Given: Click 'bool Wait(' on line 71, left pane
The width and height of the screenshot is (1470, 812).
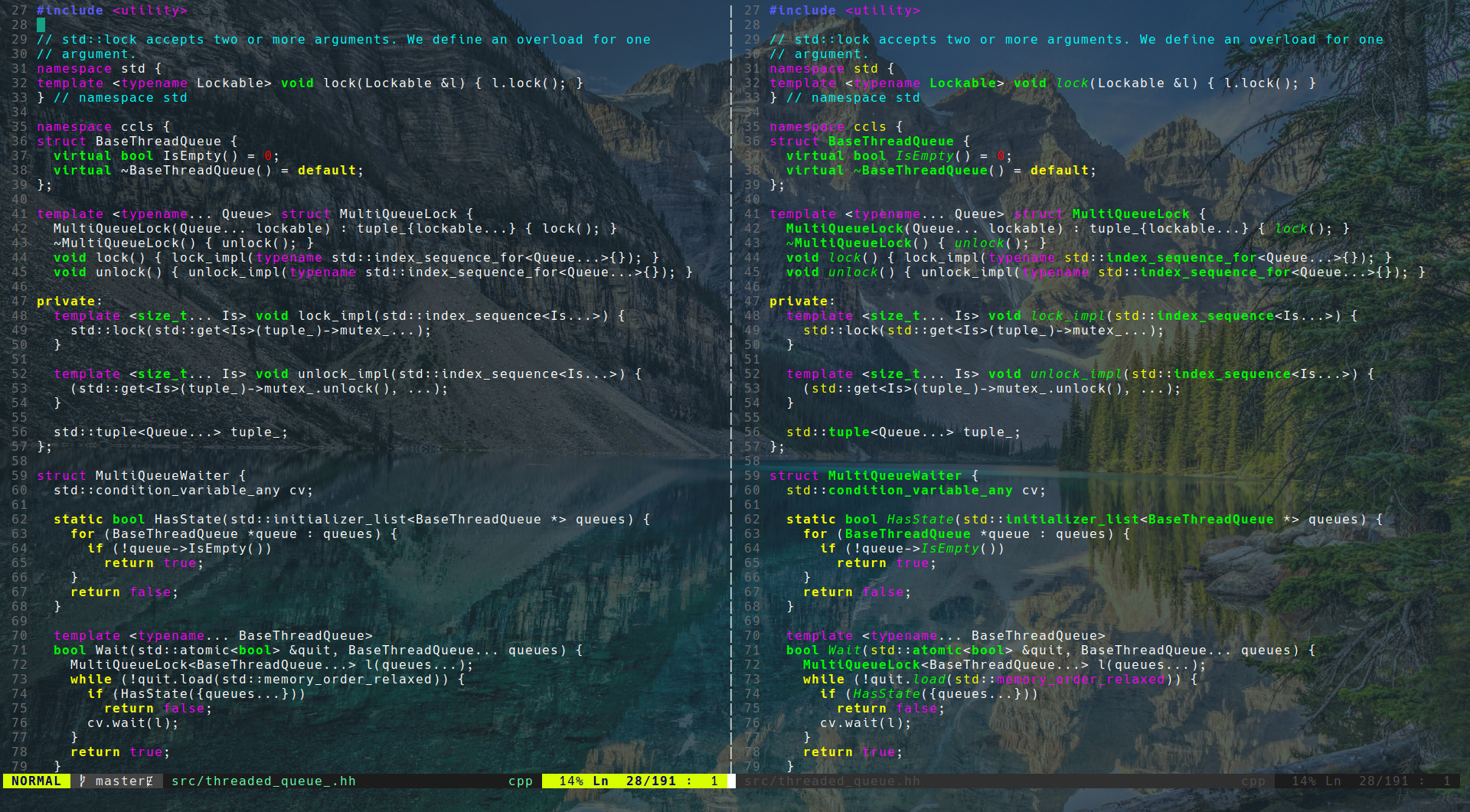Looking at the screenshot, I should click(x=96, y=650).
